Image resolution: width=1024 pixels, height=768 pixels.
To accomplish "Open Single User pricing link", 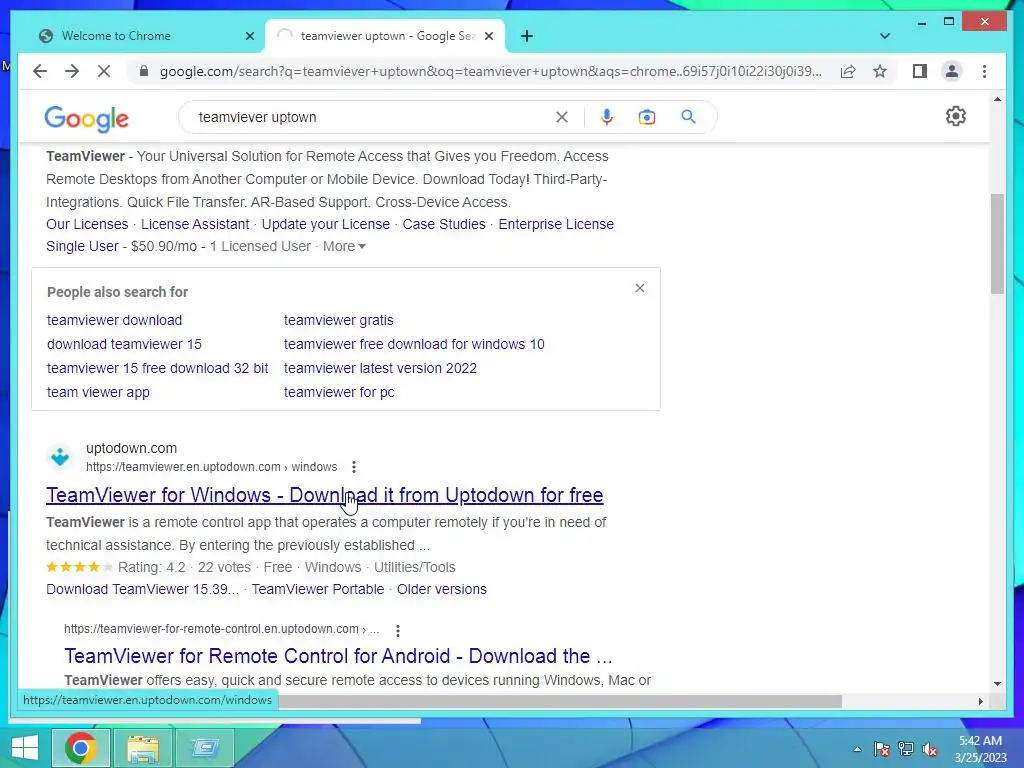I will tap(82, 246).
